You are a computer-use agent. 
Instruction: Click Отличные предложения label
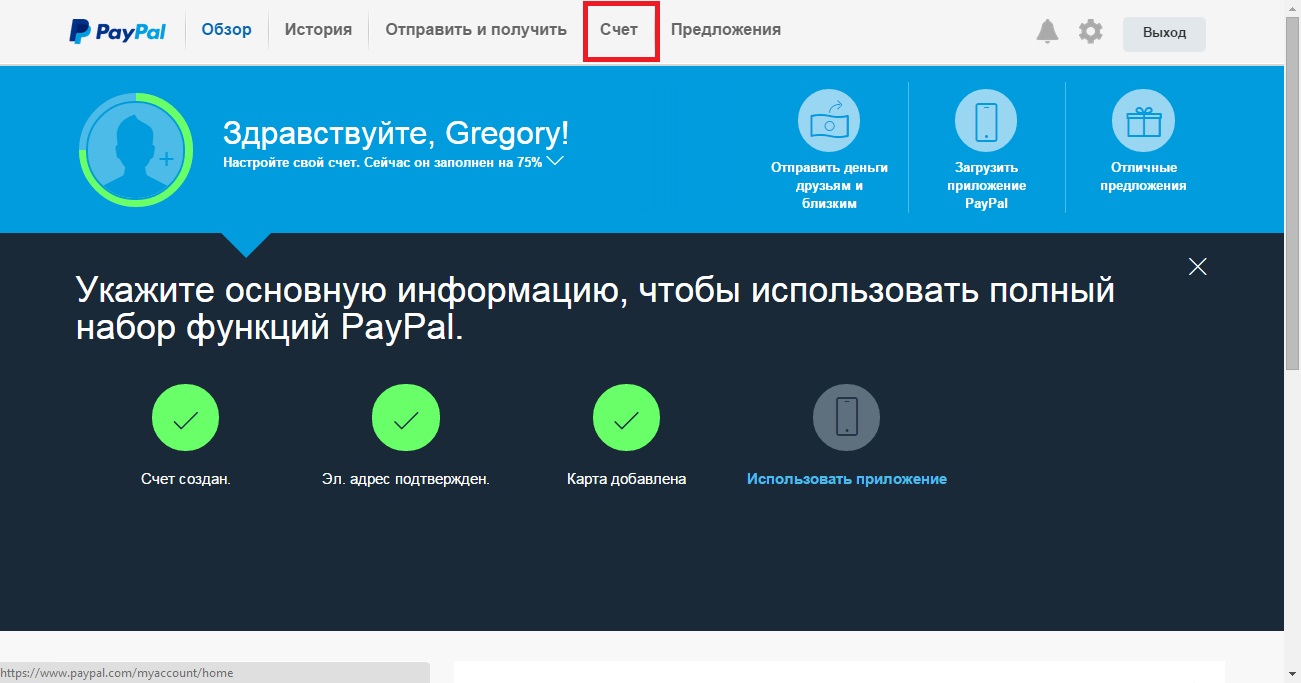pos(1143,176)
